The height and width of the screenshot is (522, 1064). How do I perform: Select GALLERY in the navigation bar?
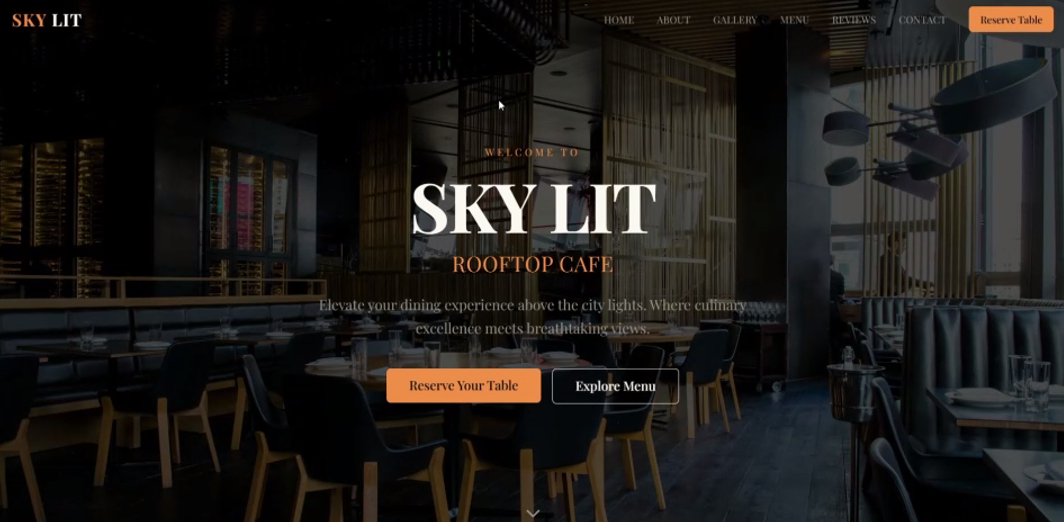(735, 20)
